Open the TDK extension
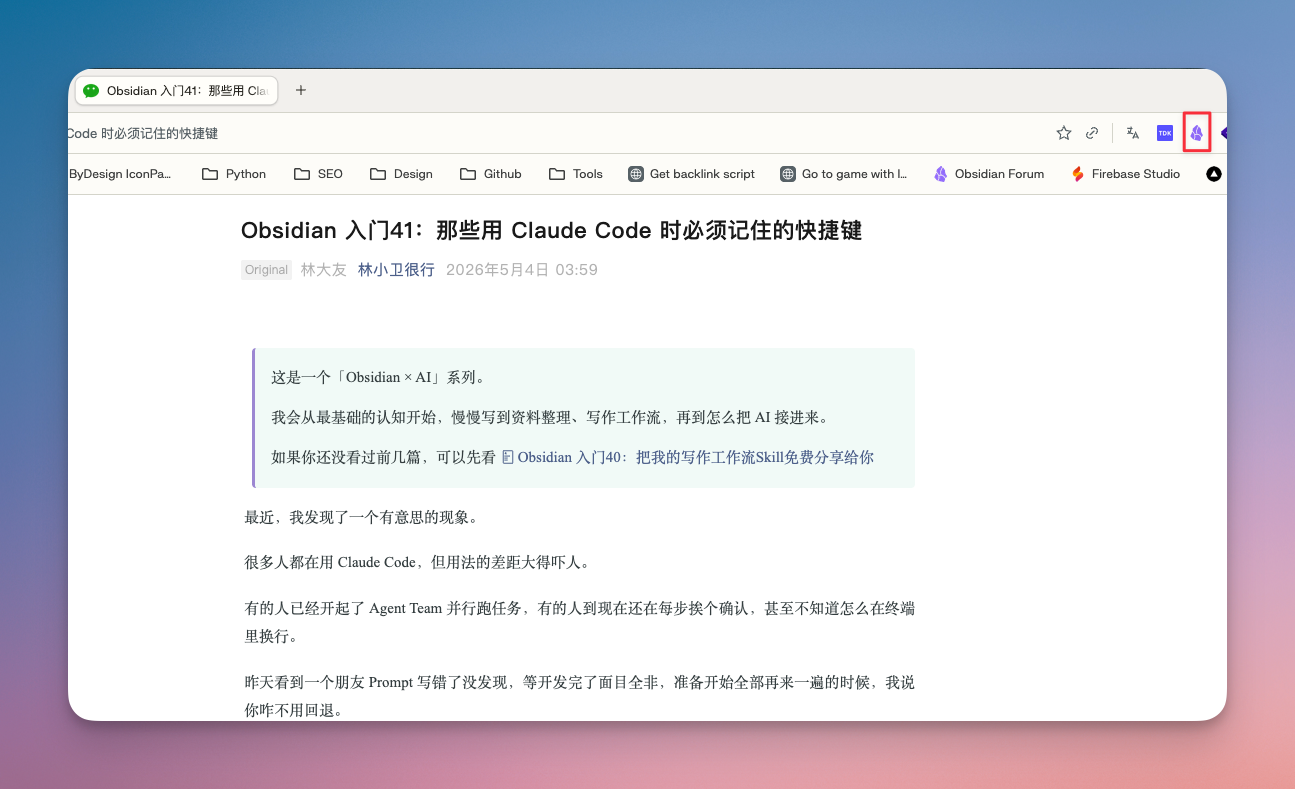This screenshot has width=1295, height=789. (1165, 133)
